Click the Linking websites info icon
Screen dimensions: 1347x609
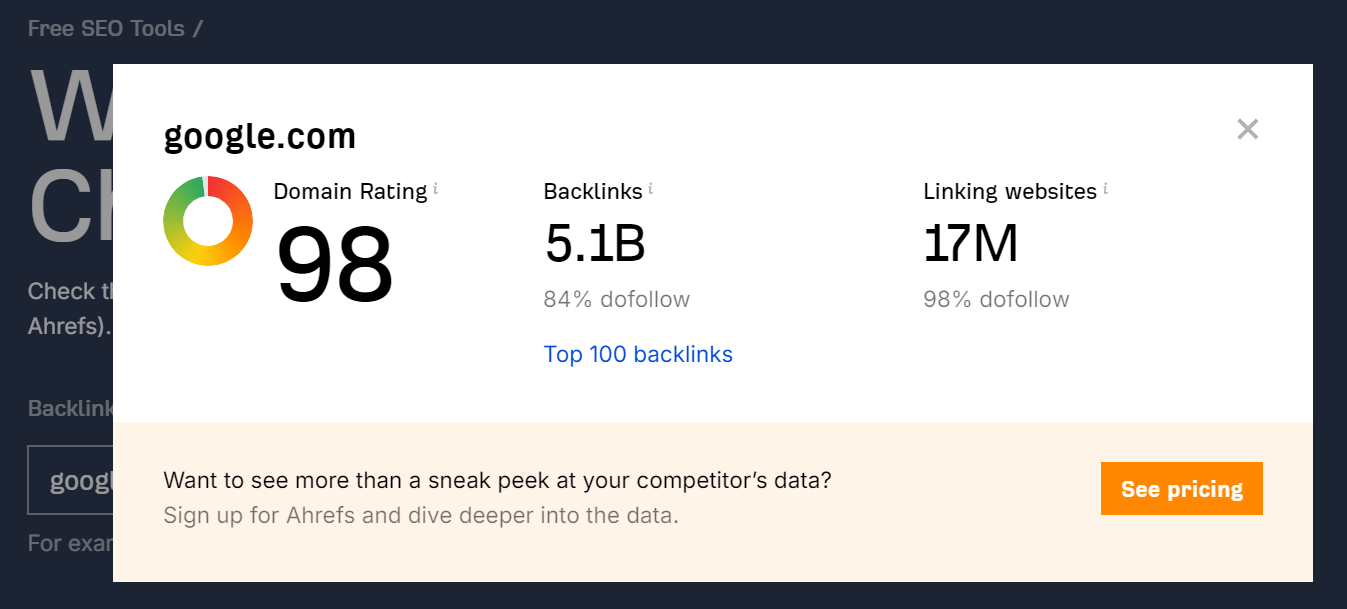click(1105, 186)
